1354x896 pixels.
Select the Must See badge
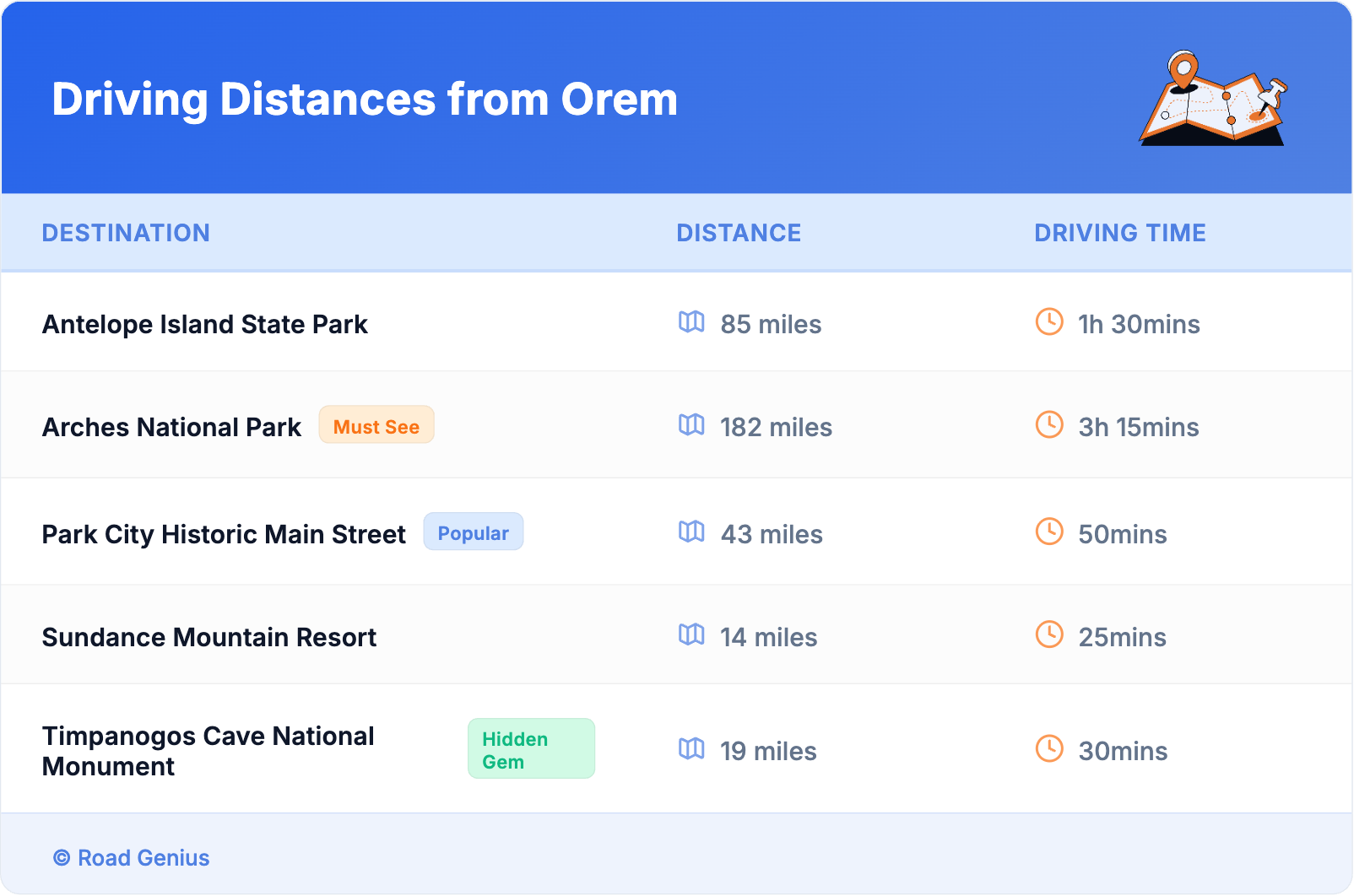coord(376,425)
